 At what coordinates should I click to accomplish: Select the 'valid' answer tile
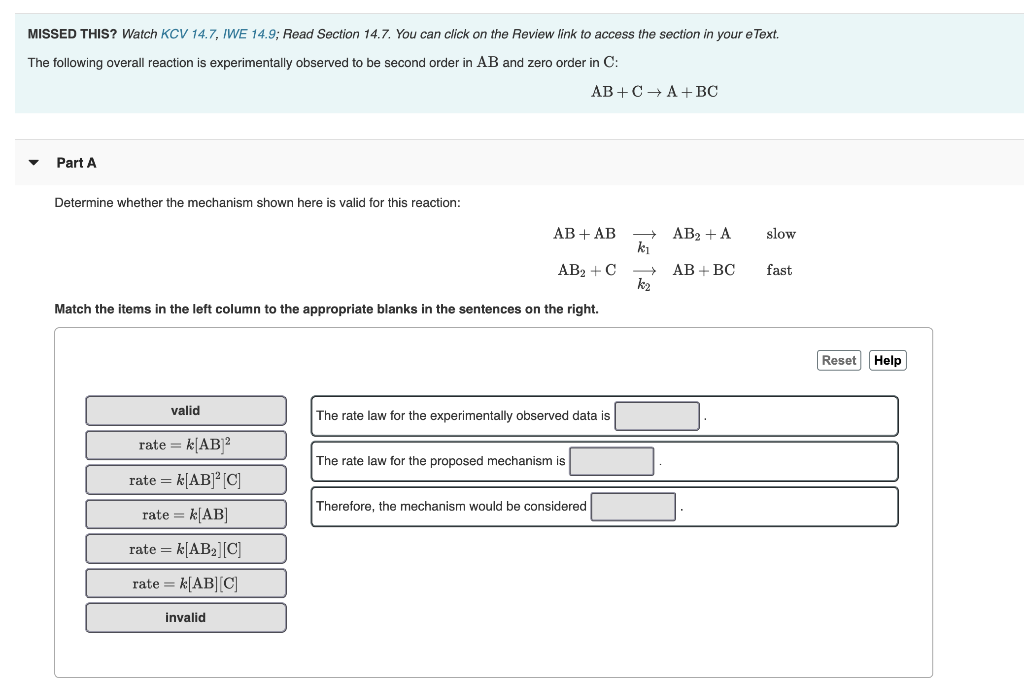click(186, 410)
